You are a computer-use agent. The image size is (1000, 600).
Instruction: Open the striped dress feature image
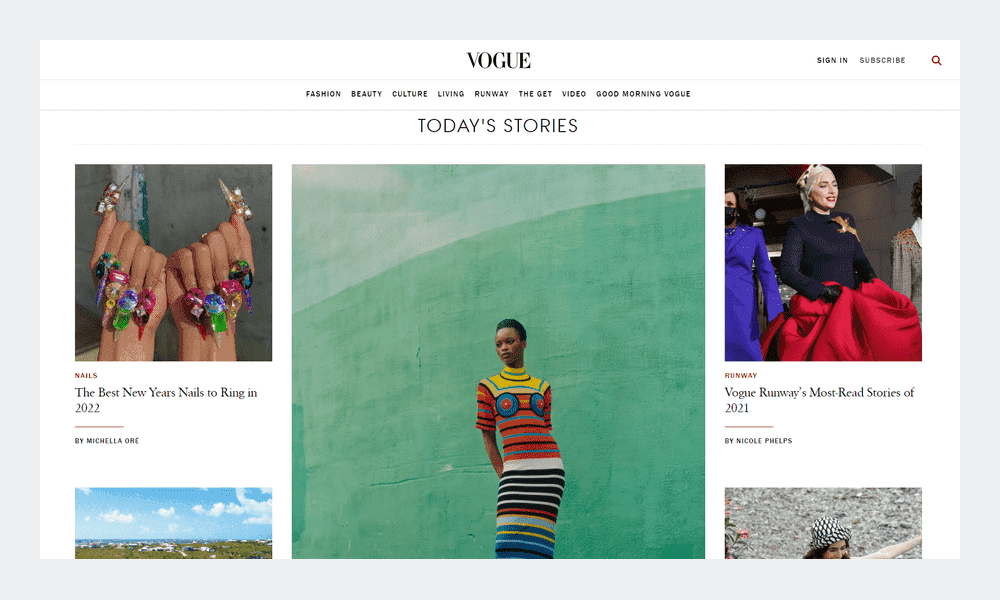coord(498,362)
